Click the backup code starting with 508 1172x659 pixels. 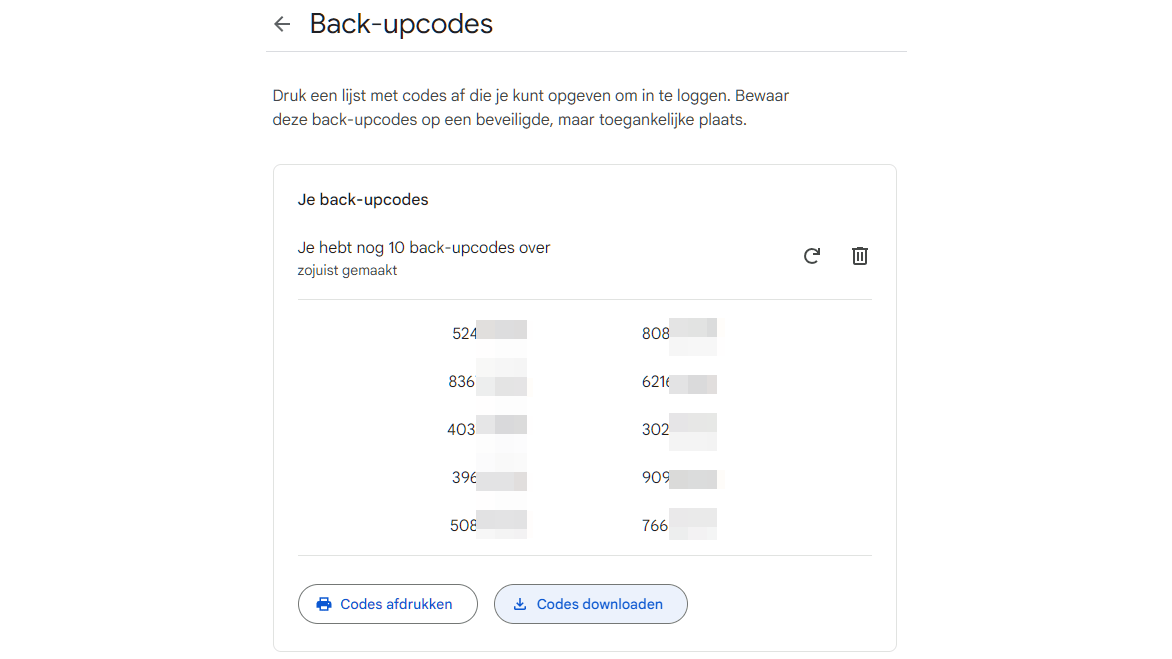click(488, 525)
